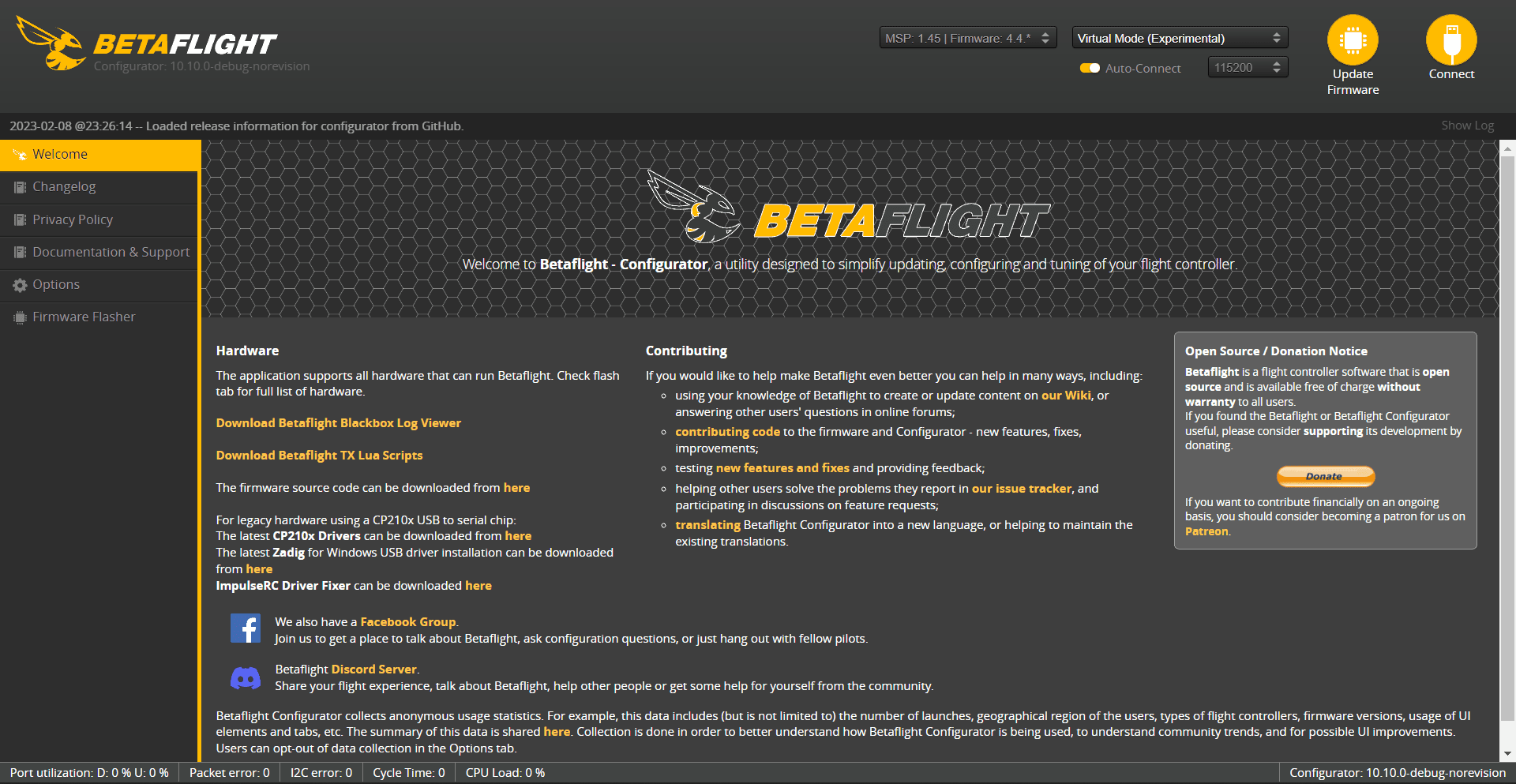The width and height of the screenshot is (1516, 784).
Task: Switch to the Changelog tab
Action: [63, 186]
